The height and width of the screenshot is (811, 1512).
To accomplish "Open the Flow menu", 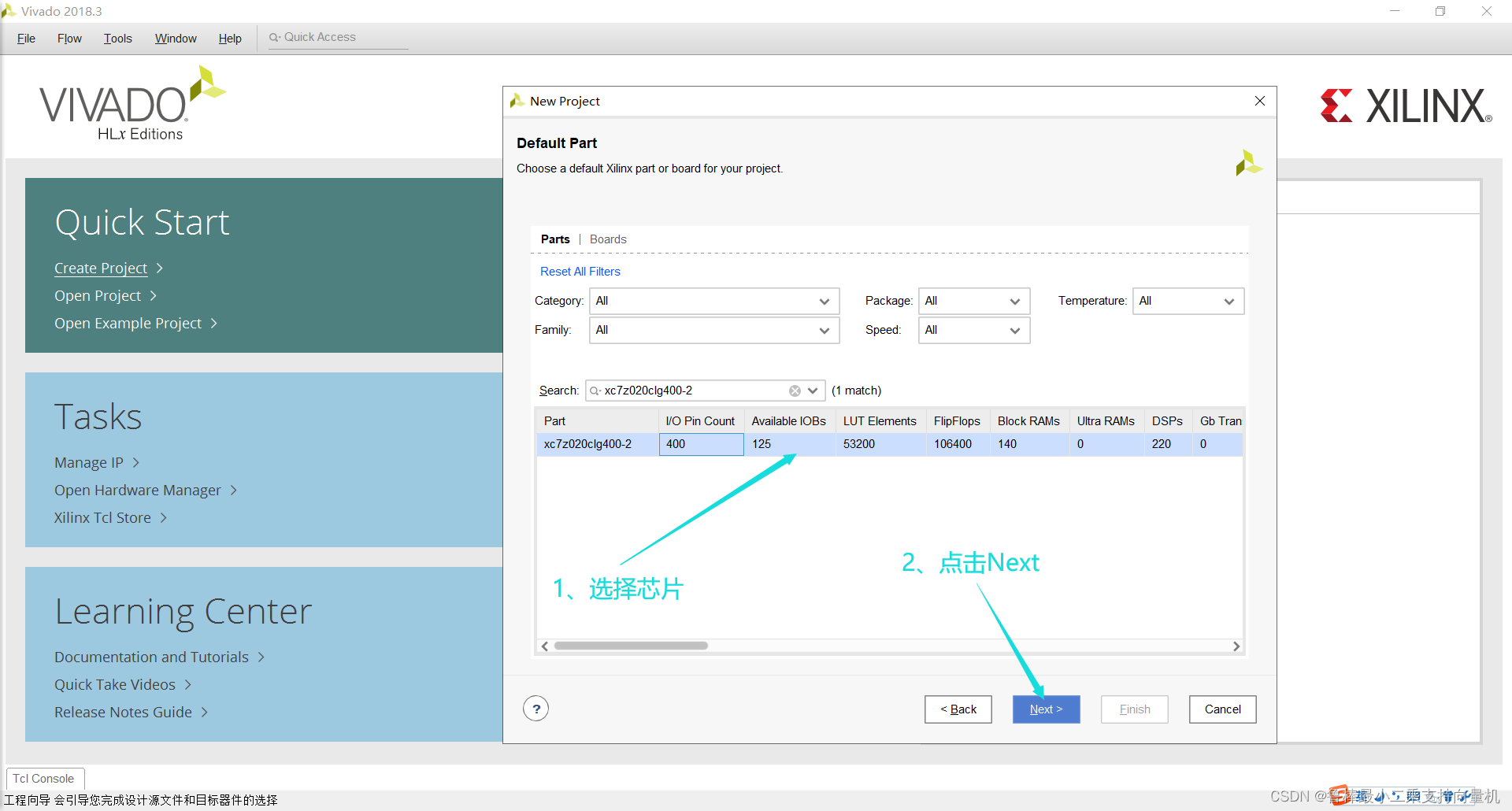I will (69, 39).
